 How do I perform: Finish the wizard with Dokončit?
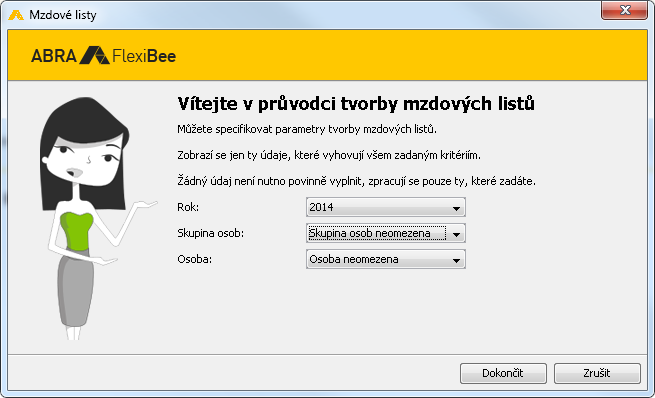click(503, 373)
